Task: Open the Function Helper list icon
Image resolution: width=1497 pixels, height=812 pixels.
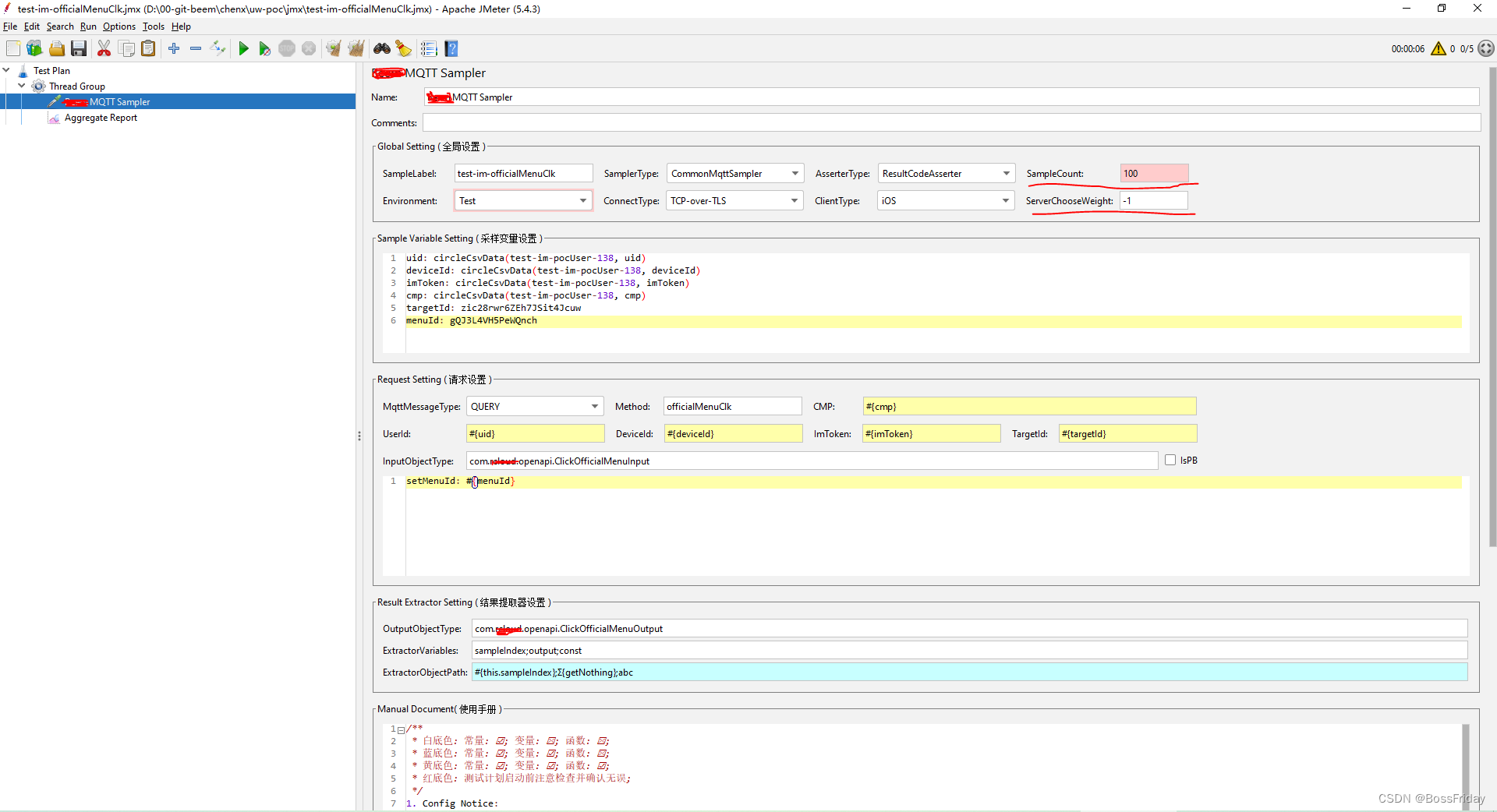Action: point(428,49)
